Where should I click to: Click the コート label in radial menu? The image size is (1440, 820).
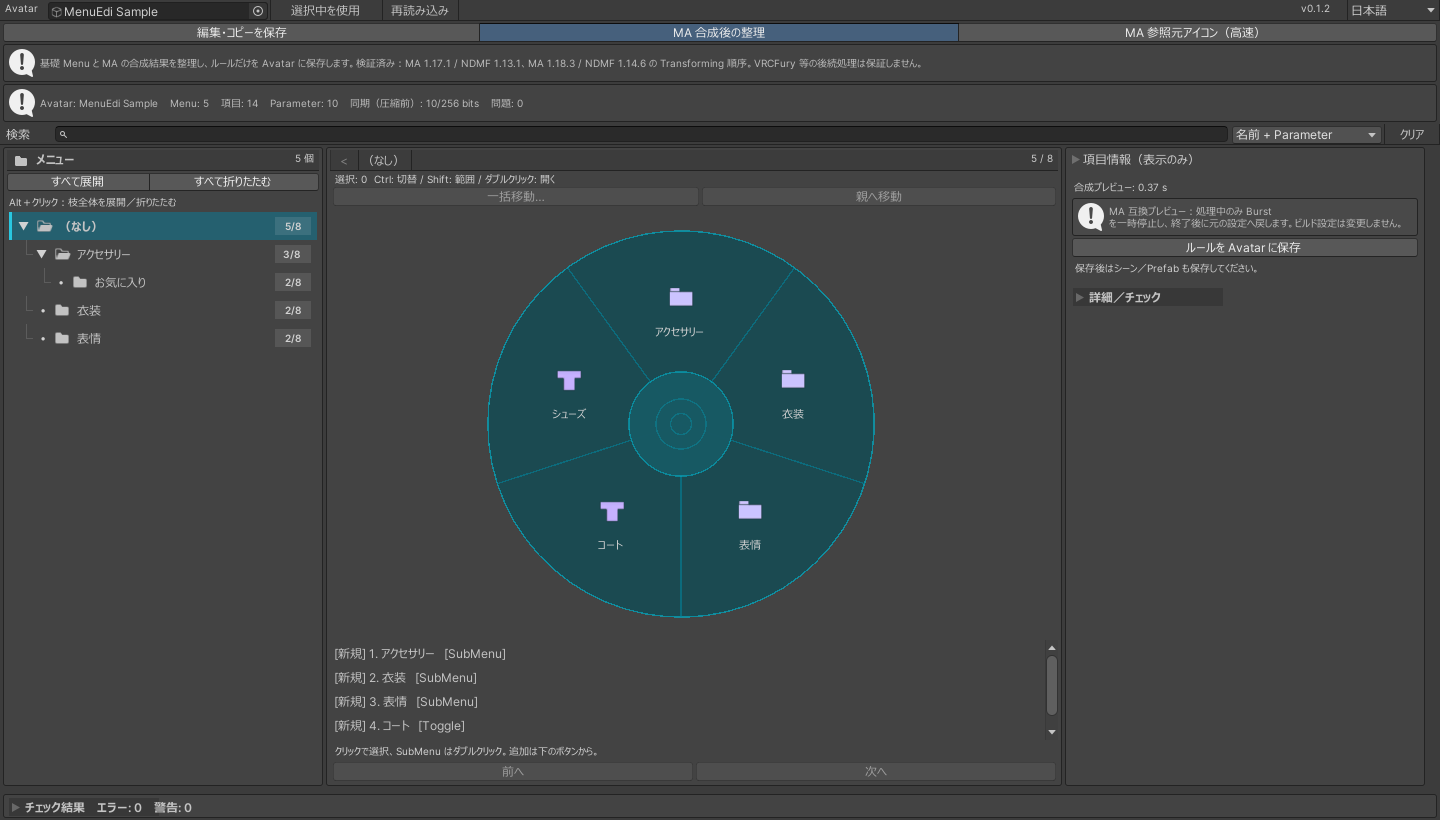(x=610, y=545)
